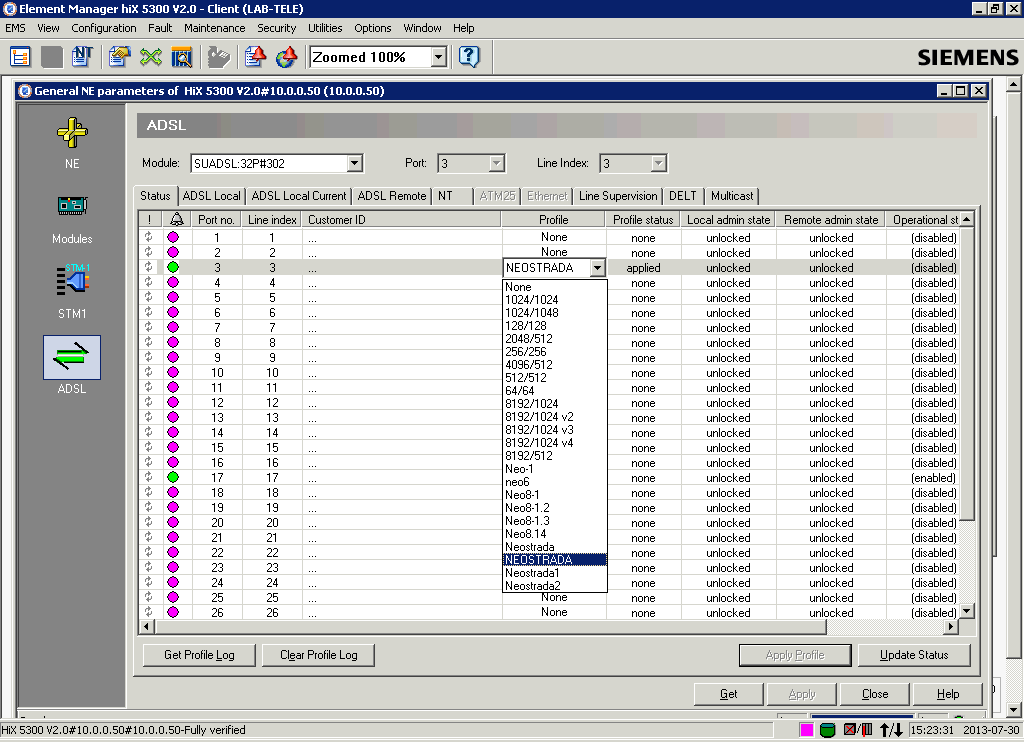Click the tree list view toolbar icon
The height and width of the screenshot is (742, 1024).
(21, 57)
